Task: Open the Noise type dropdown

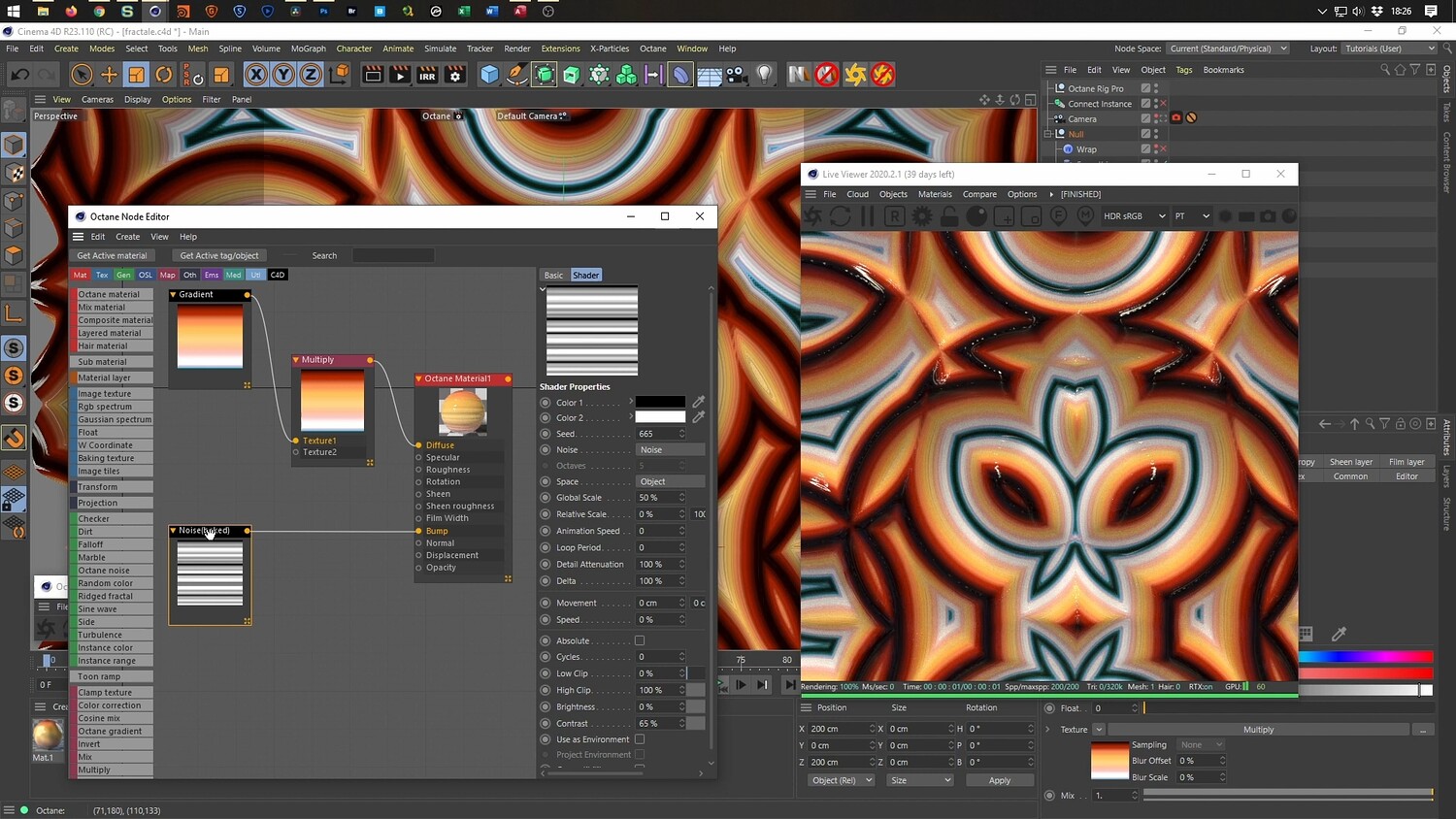Action: pyautogui.click(x=670, y=449)
